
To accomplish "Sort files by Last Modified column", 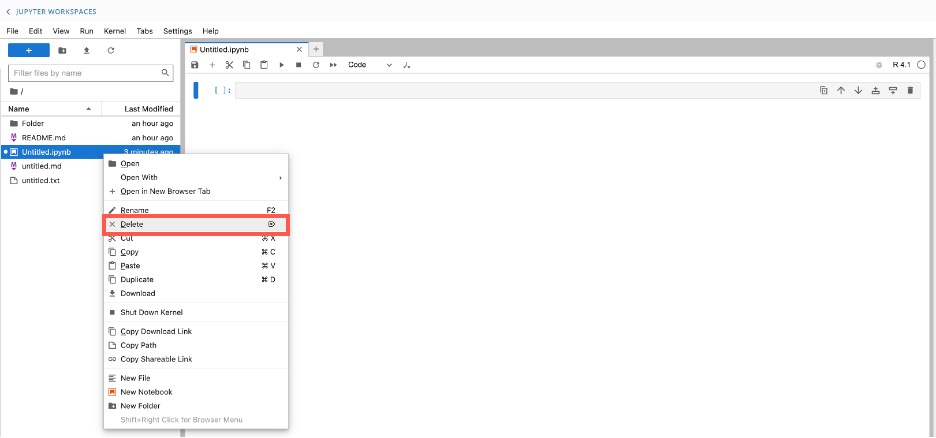I will pos(141,109).
